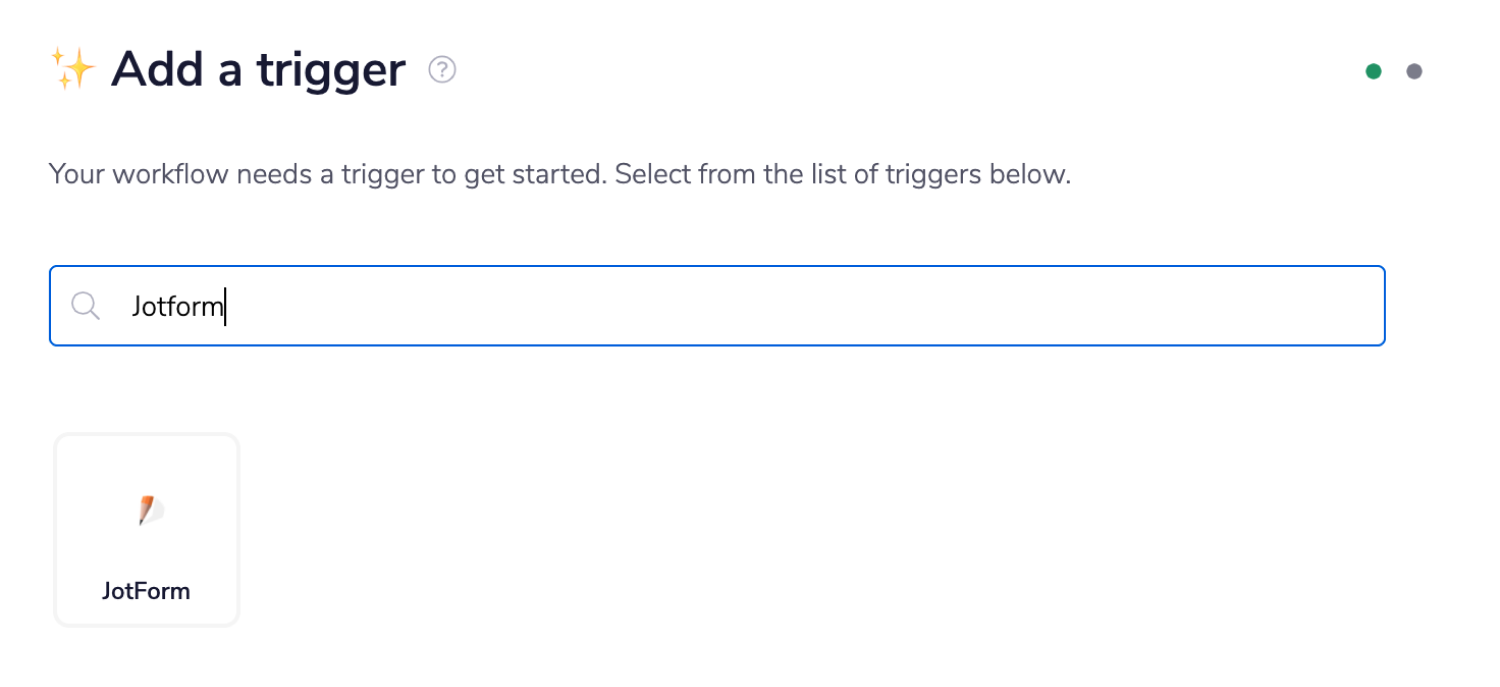The width and height of the screenshot is (1500, 687).
Task: Click the JotForm pencil logo
Action: tap(148, 510)
